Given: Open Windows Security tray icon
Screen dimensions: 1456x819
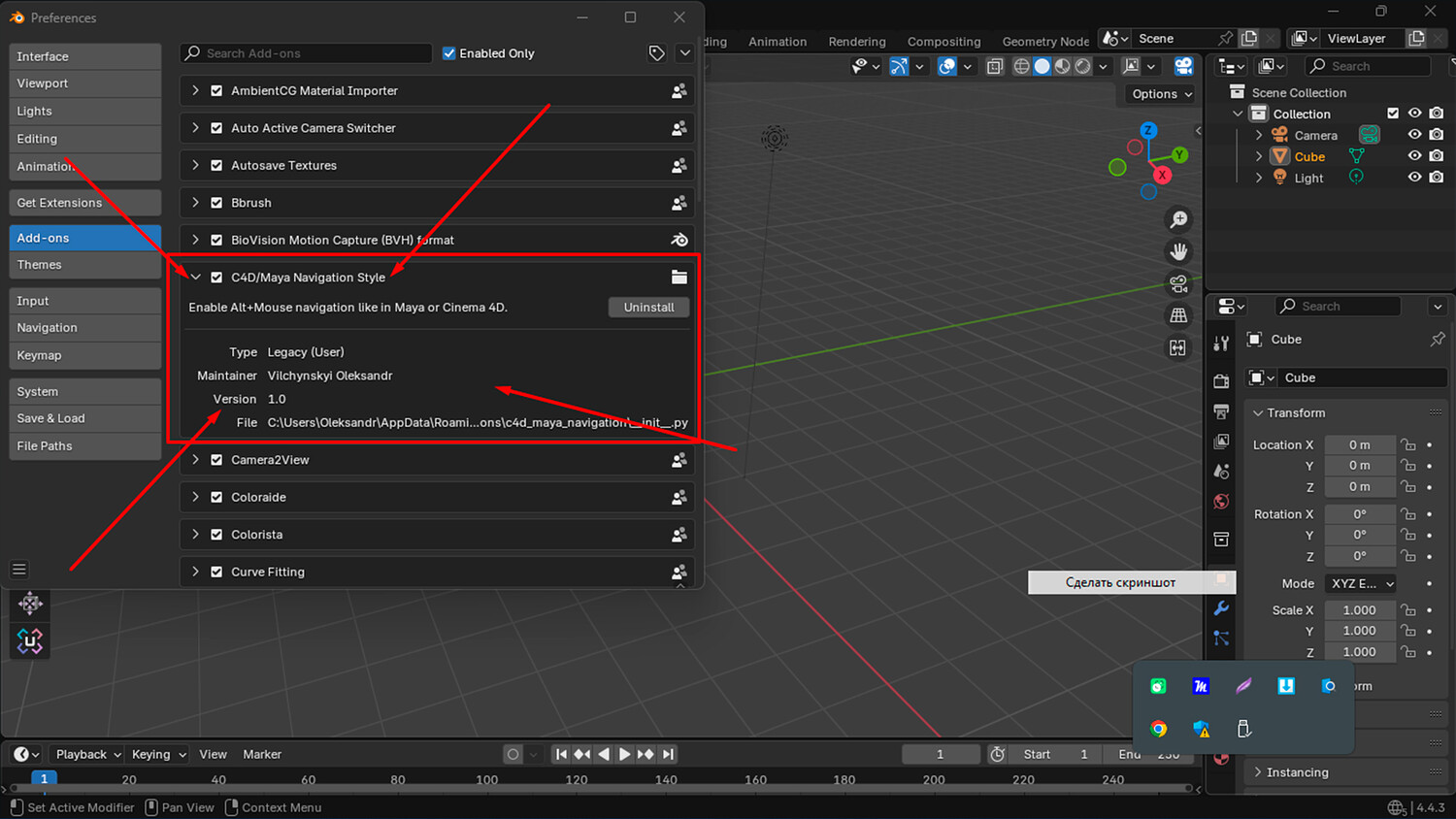Looking at the screenshot, I should [x=1201, y=729].
